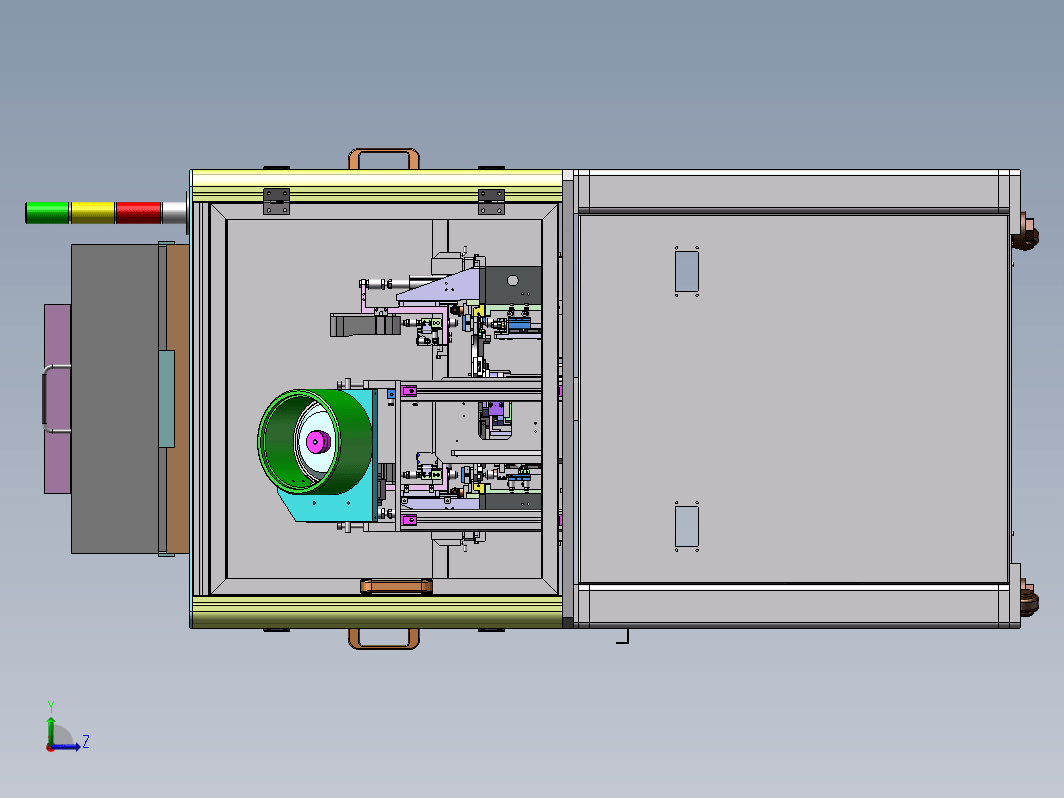Select the lower rectangular cutout on the right panel
The image size is (1064, 798).
coord(687,527)
